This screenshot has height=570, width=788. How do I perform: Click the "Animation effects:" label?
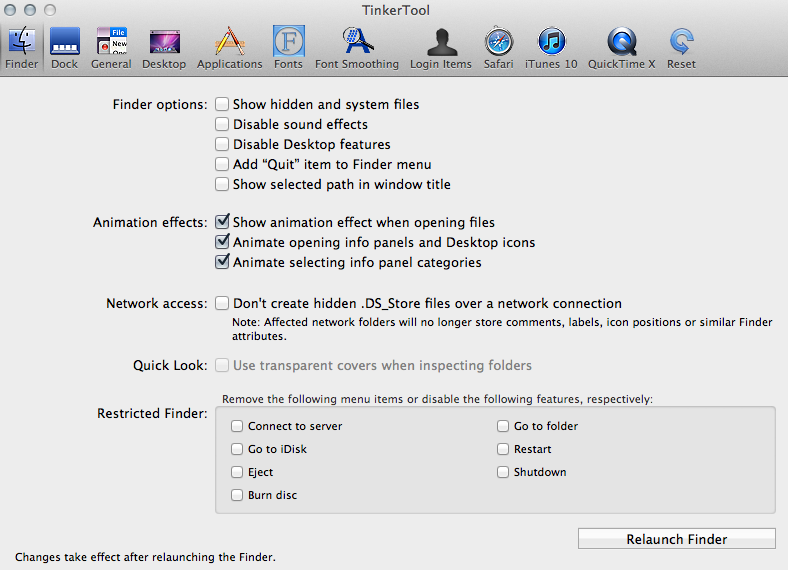pos(150,222)
